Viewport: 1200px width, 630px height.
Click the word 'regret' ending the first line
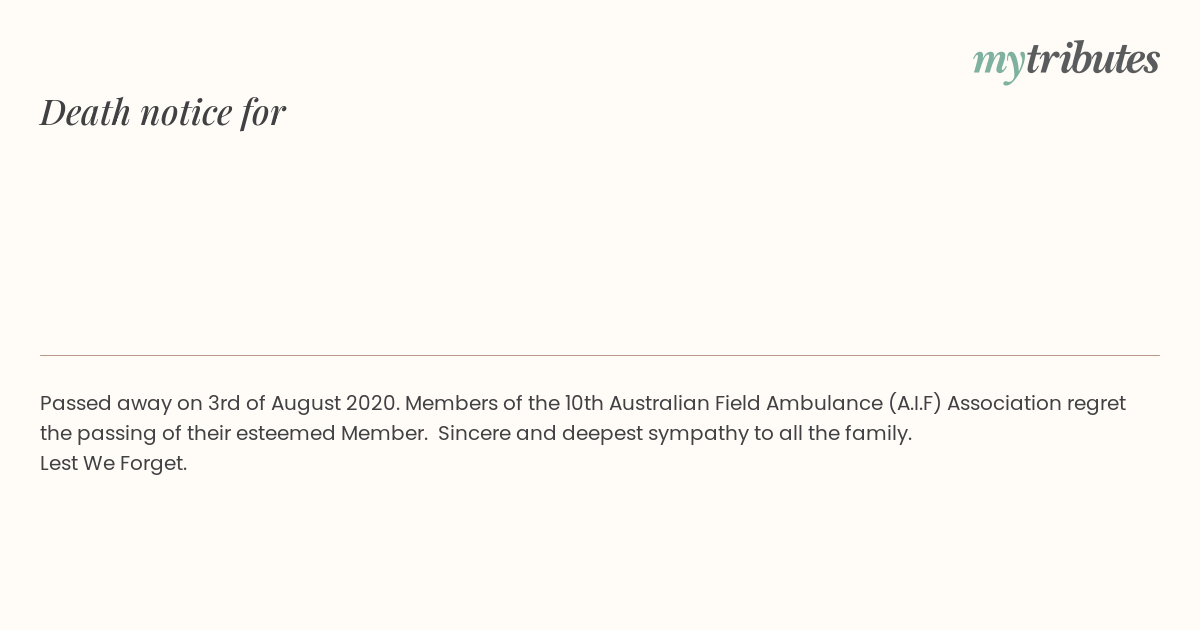[1096, 404]
